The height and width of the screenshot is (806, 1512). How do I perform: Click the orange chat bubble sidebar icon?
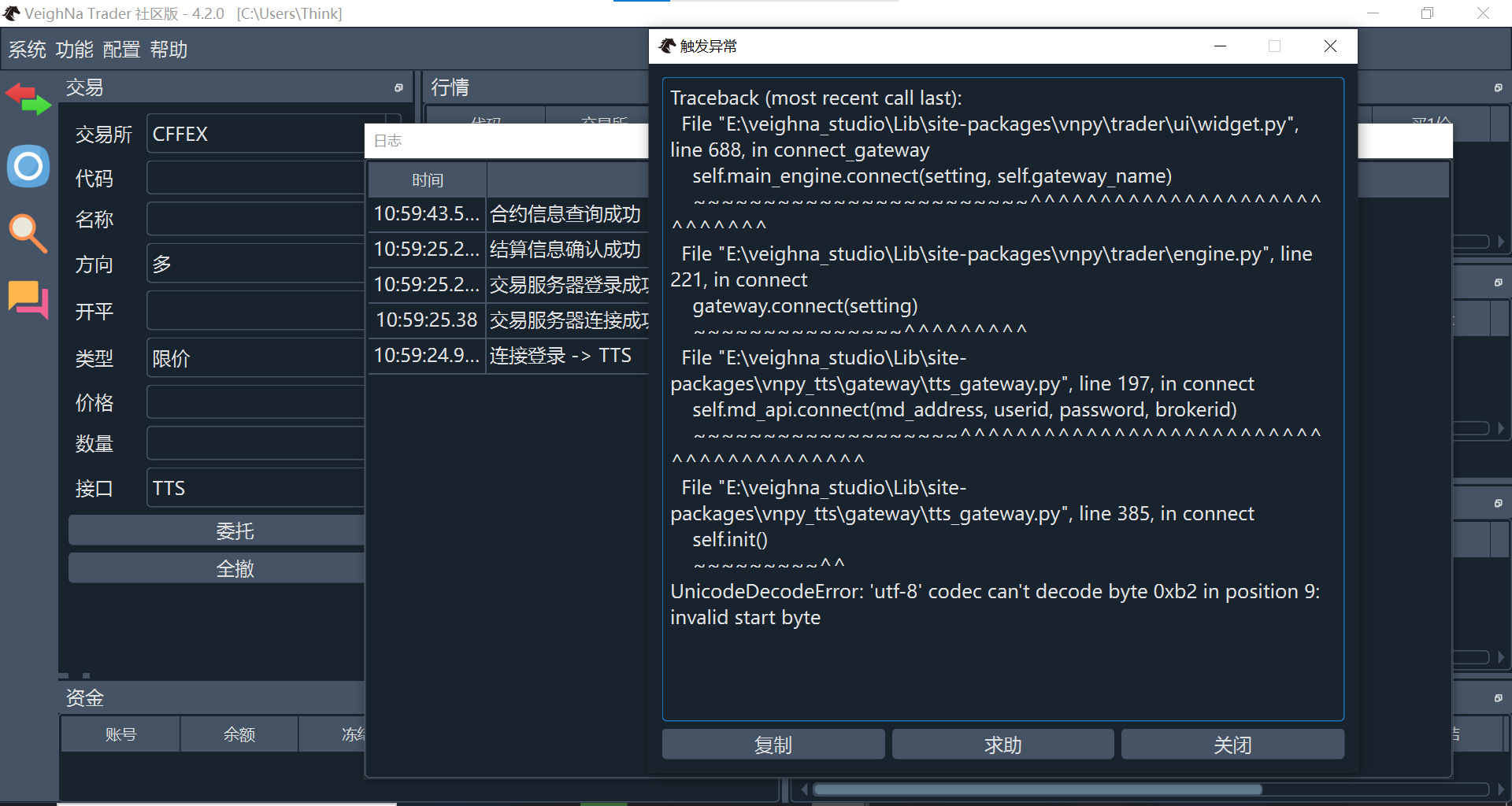point(28,299)
